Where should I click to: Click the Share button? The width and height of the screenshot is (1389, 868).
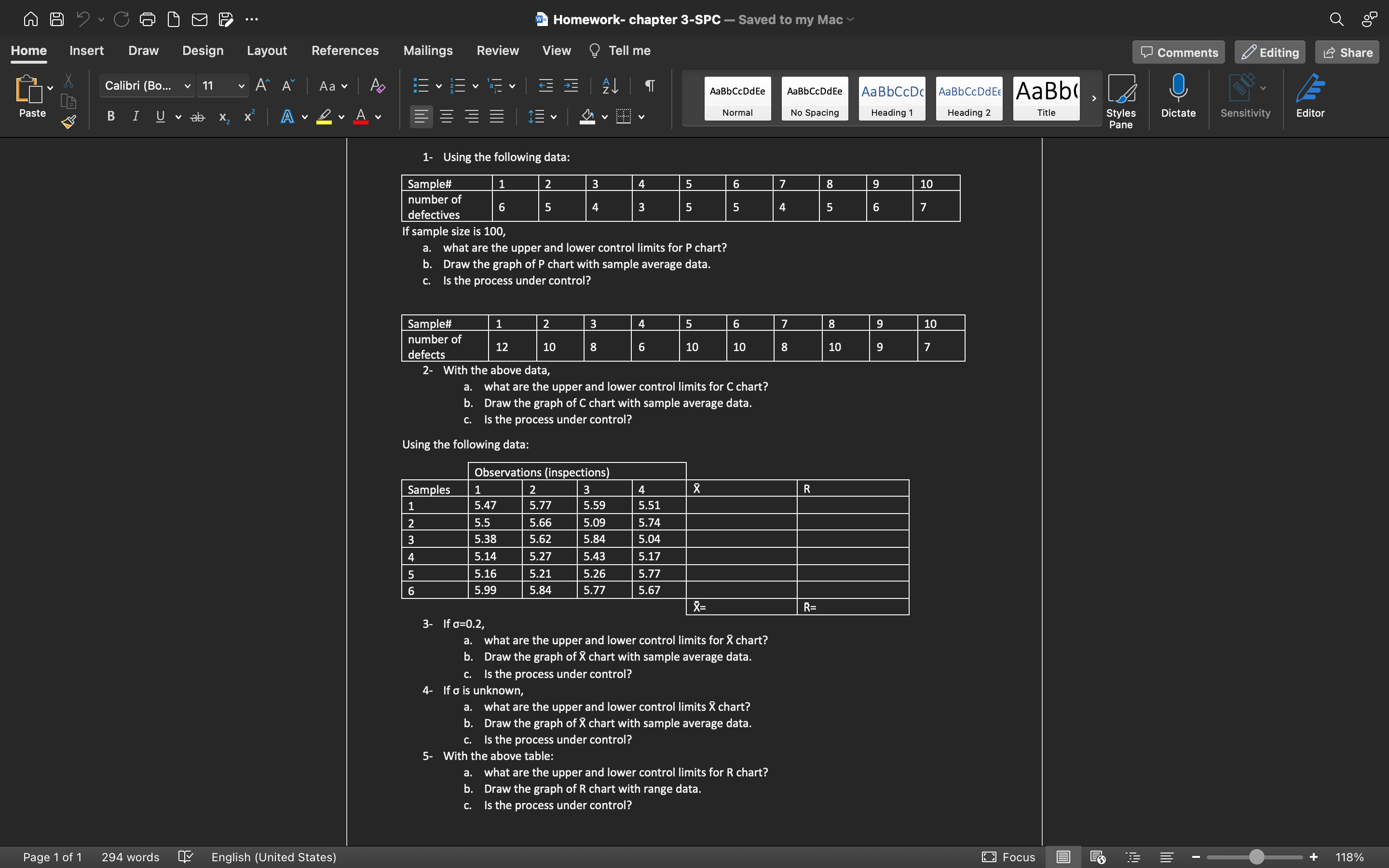(1347, 52)
